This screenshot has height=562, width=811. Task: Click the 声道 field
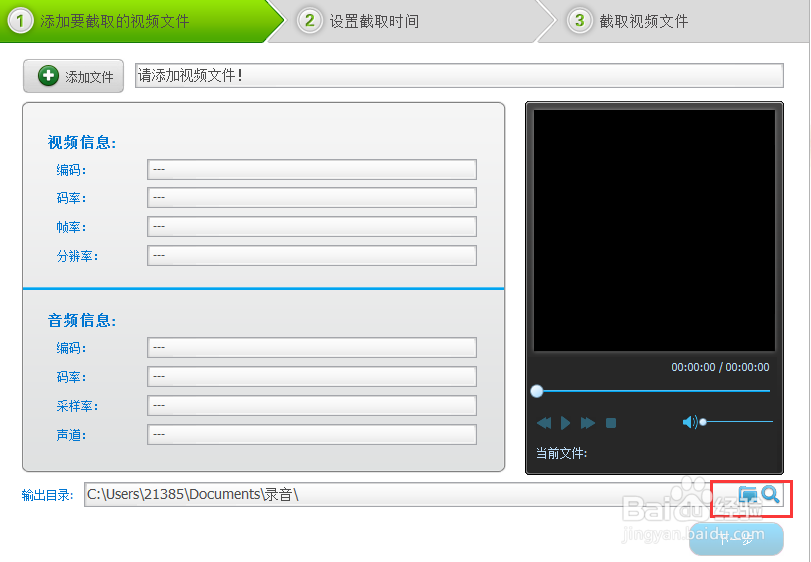point(312,434)
